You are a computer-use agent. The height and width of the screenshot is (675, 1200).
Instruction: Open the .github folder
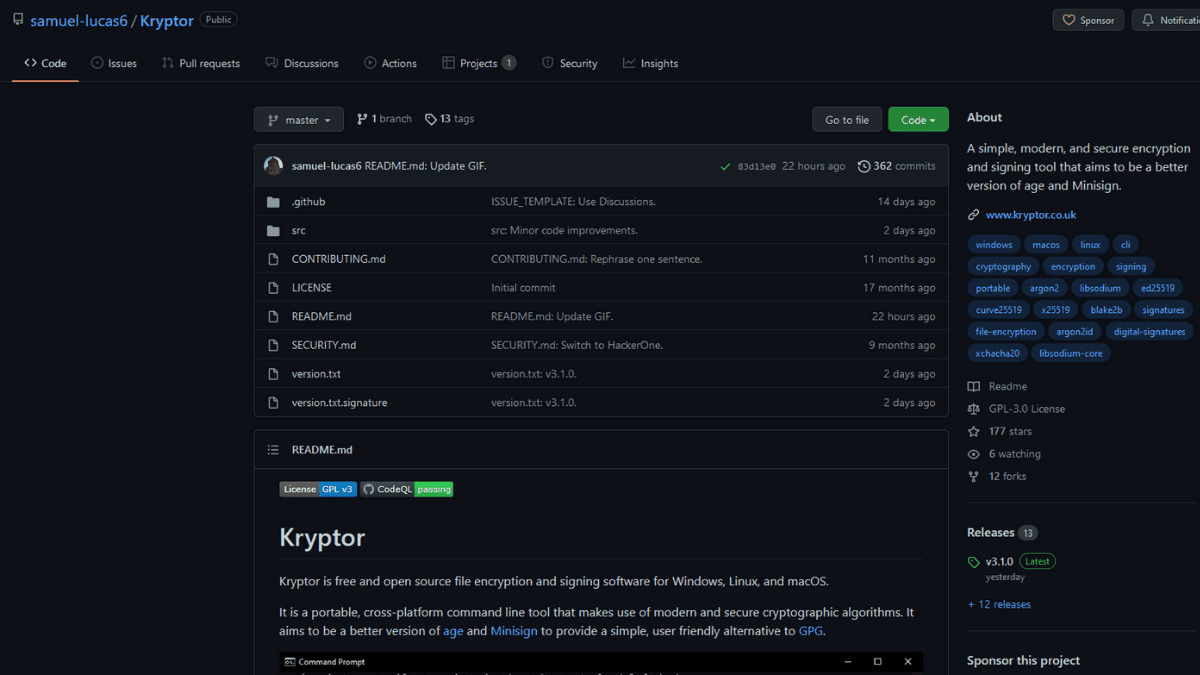tap(308, 202)
